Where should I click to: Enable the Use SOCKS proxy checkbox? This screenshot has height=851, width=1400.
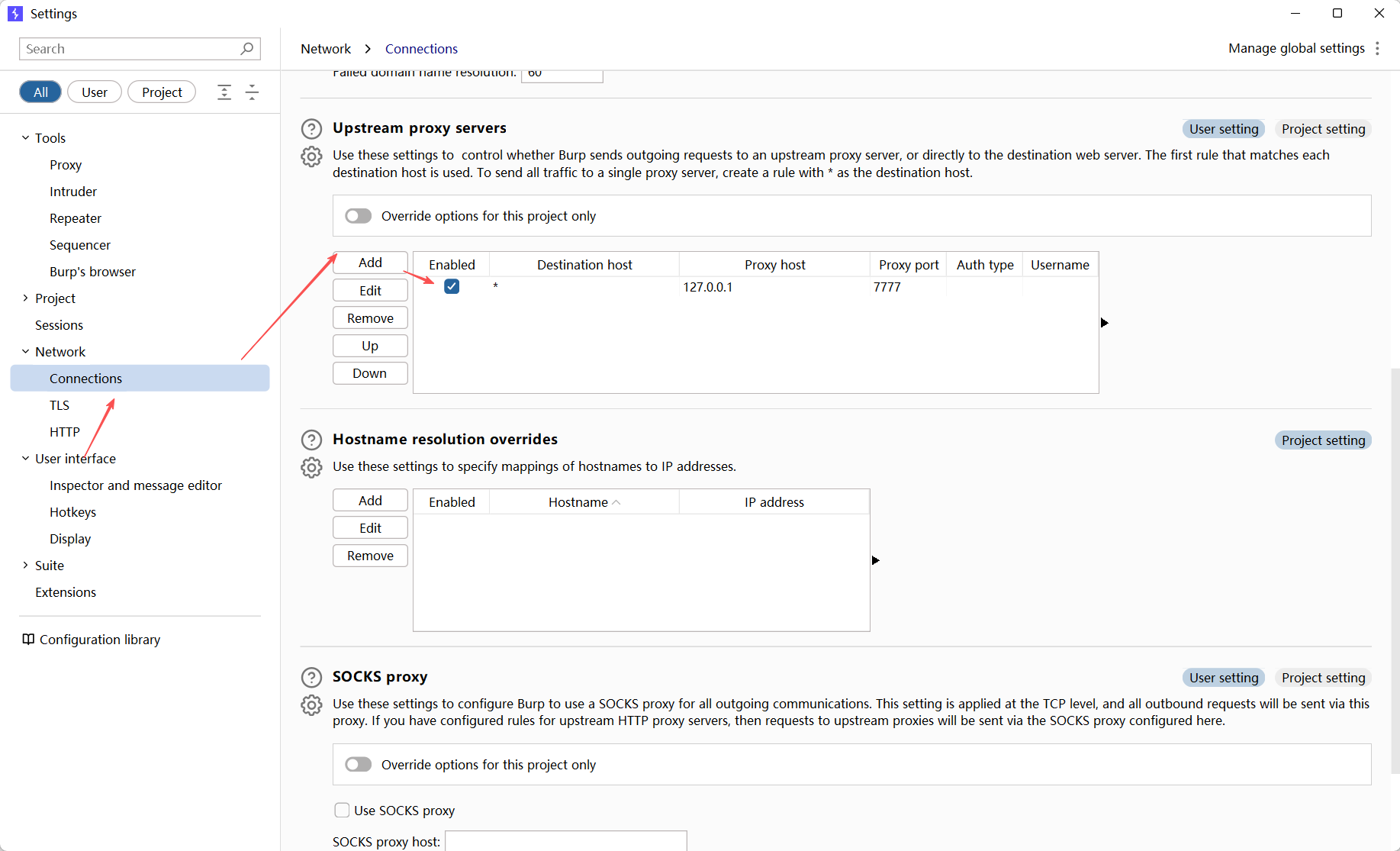[342, 810]
